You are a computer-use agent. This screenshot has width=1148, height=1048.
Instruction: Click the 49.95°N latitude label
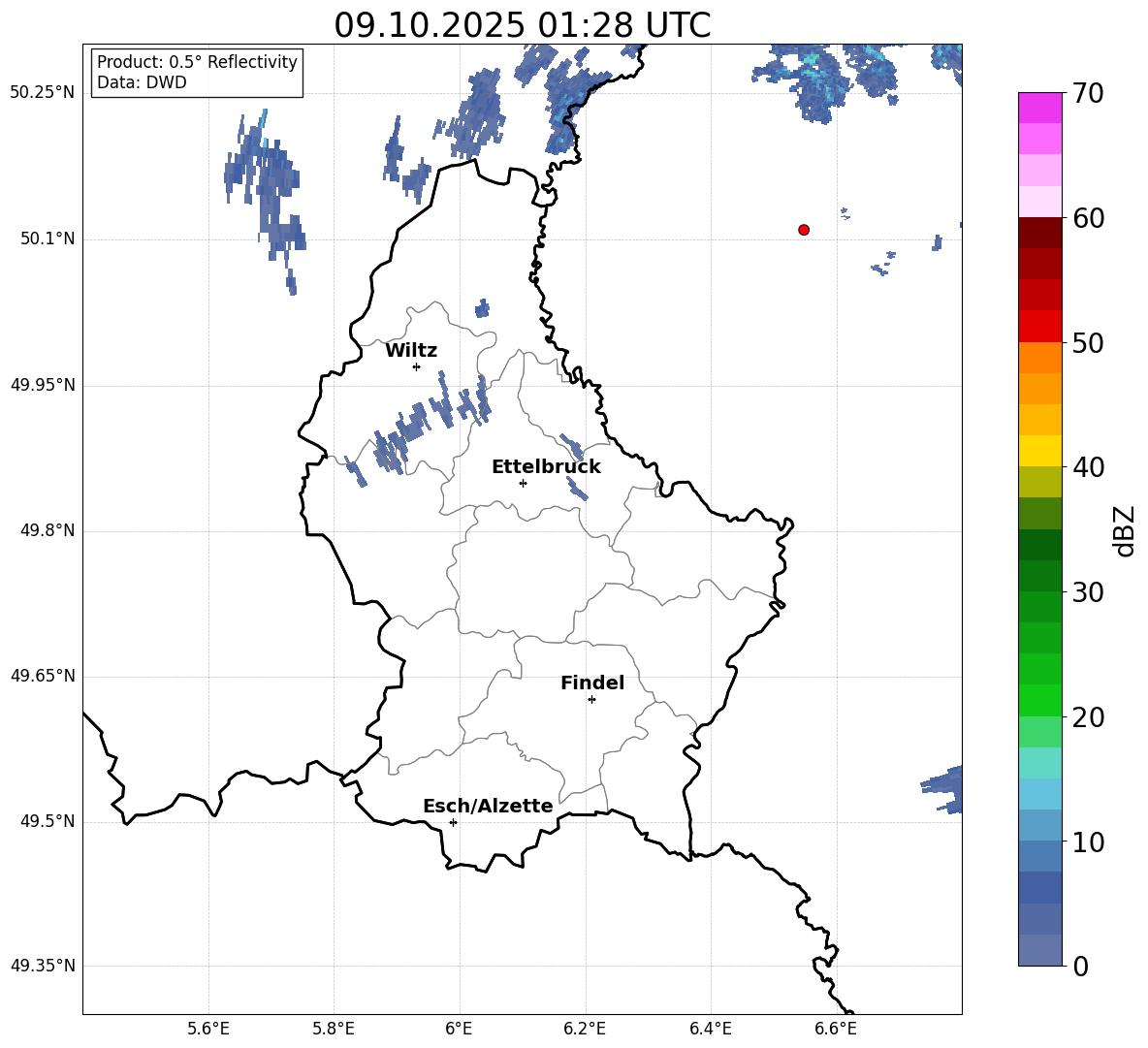[43, 385]
